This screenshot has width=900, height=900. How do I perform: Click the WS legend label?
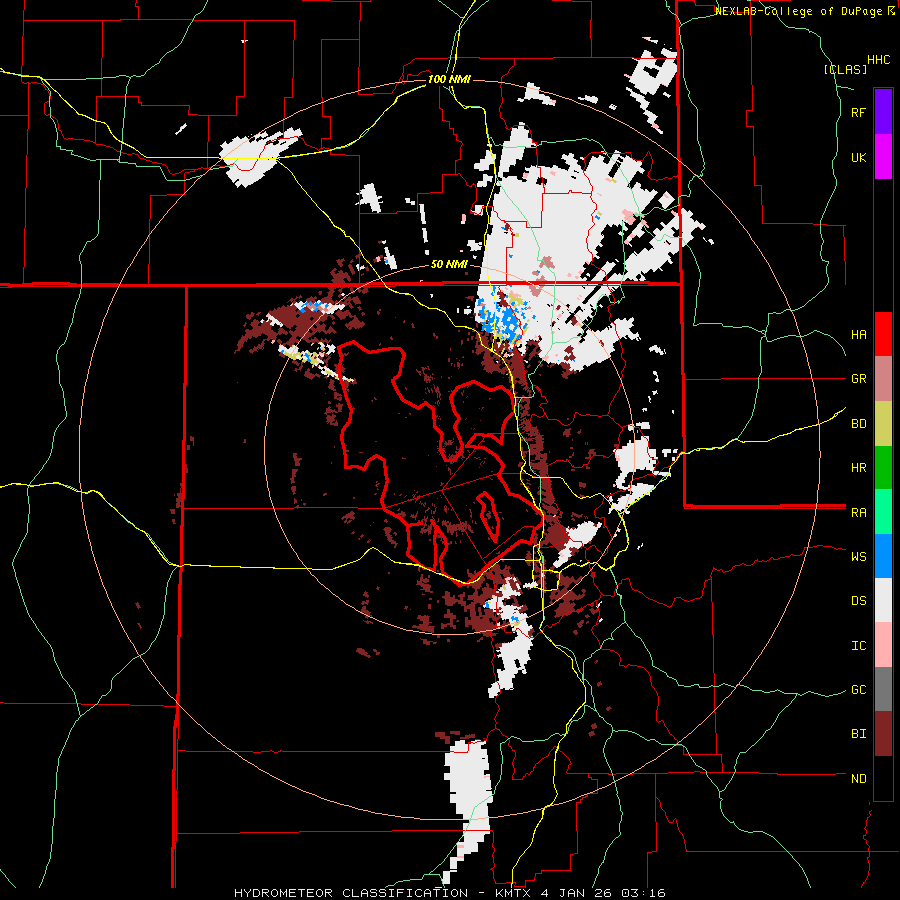coord(859,557)
